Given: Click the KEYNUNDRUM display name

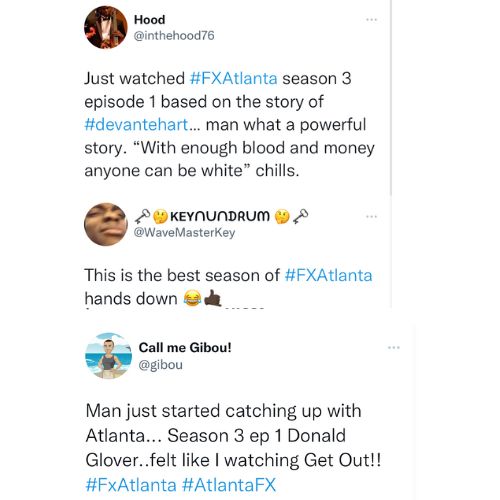Looking at the screenshot, I should coord(220,216).
